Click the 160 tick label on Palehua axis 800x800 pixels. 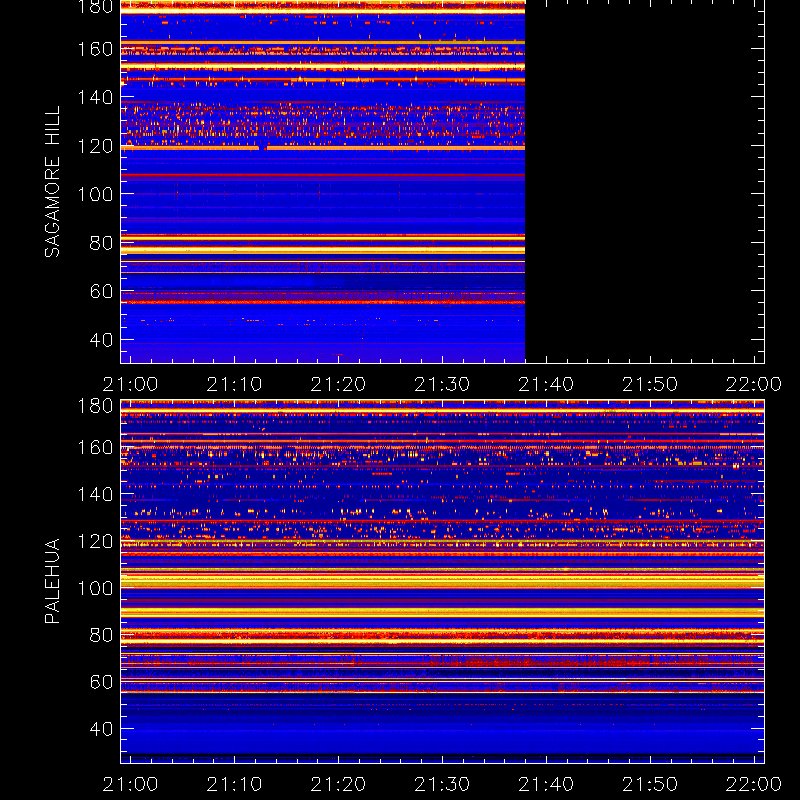point(95,448)
